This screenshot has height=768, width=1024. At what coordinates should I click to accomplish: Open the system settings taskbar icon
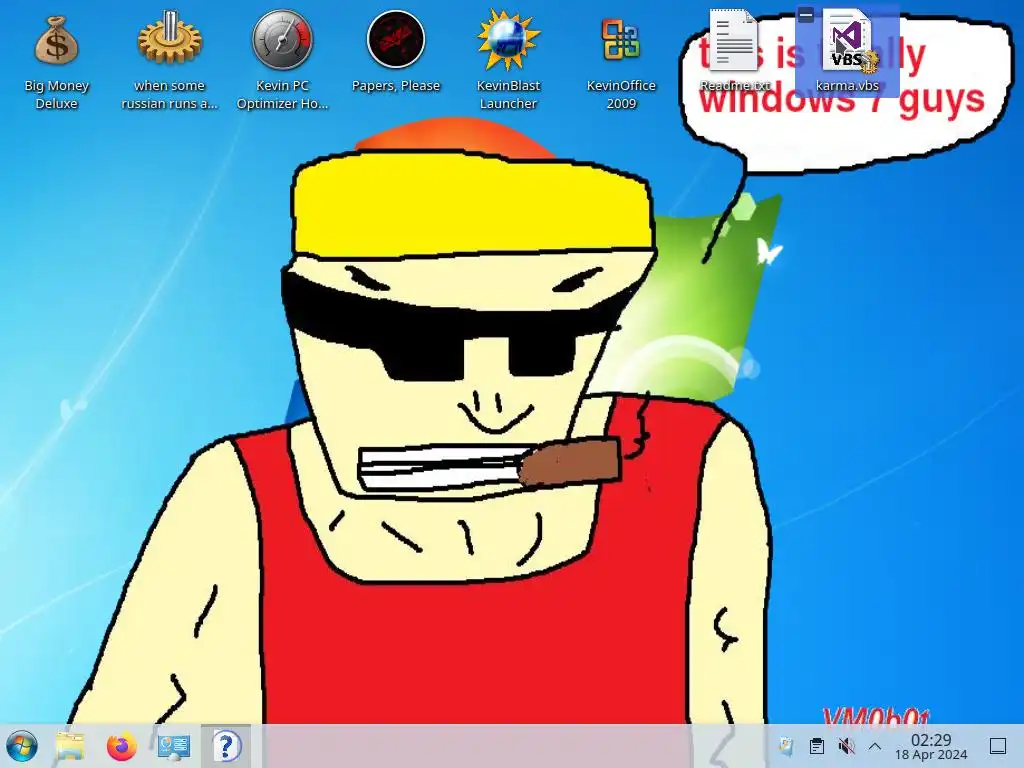coord(174,746)
